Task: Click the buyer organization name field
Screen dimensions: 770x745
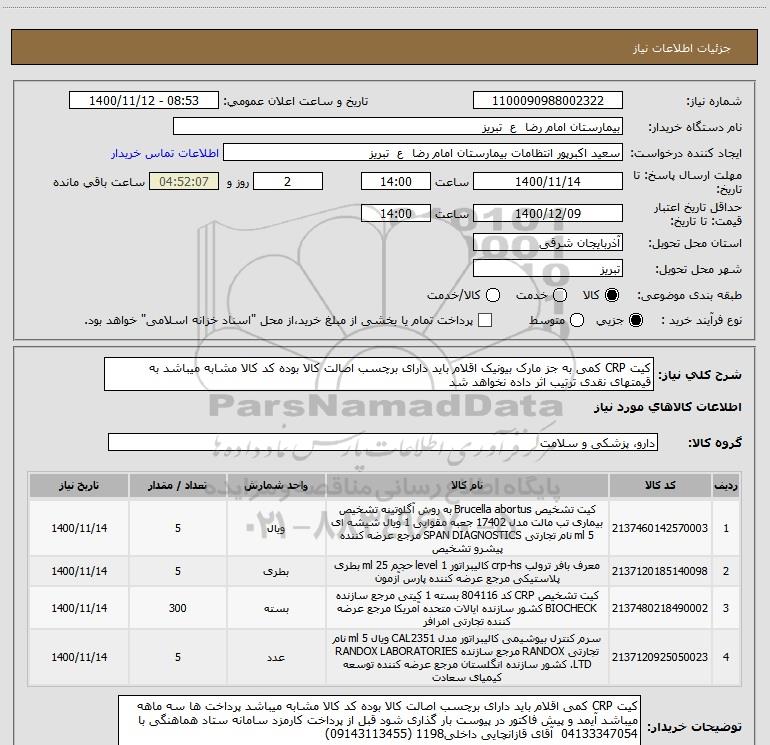Action: 398,126
